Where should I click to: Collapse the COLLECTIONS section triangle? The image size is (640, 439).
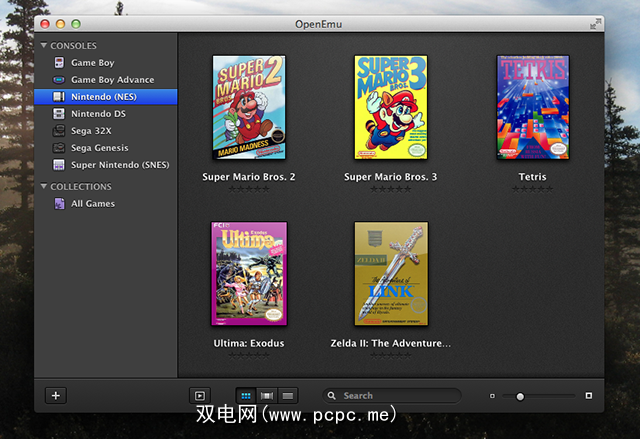(x=43, y=187)
